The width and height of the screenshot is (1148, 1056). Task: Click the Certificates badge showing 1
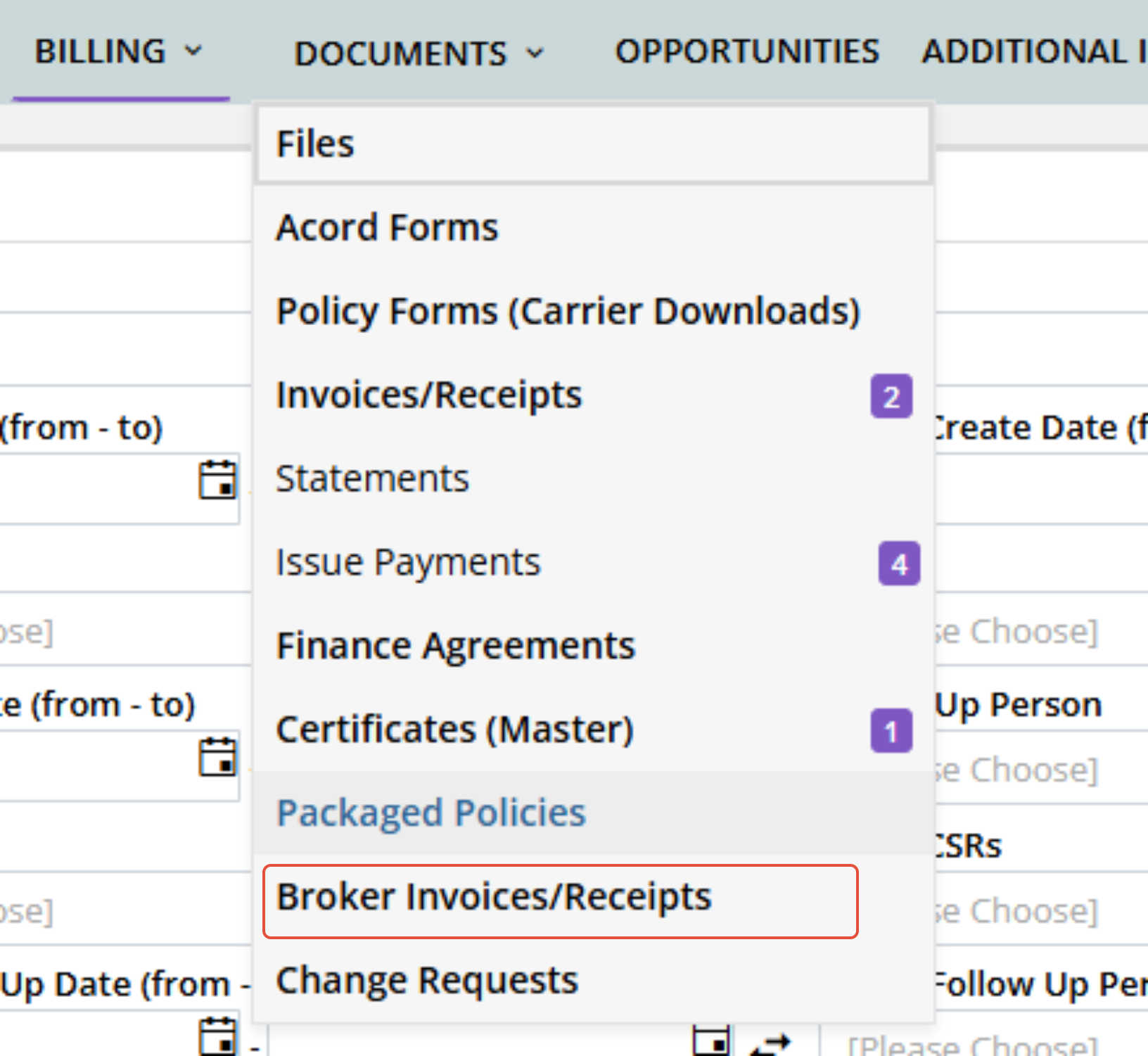click(x=891, y=732)
